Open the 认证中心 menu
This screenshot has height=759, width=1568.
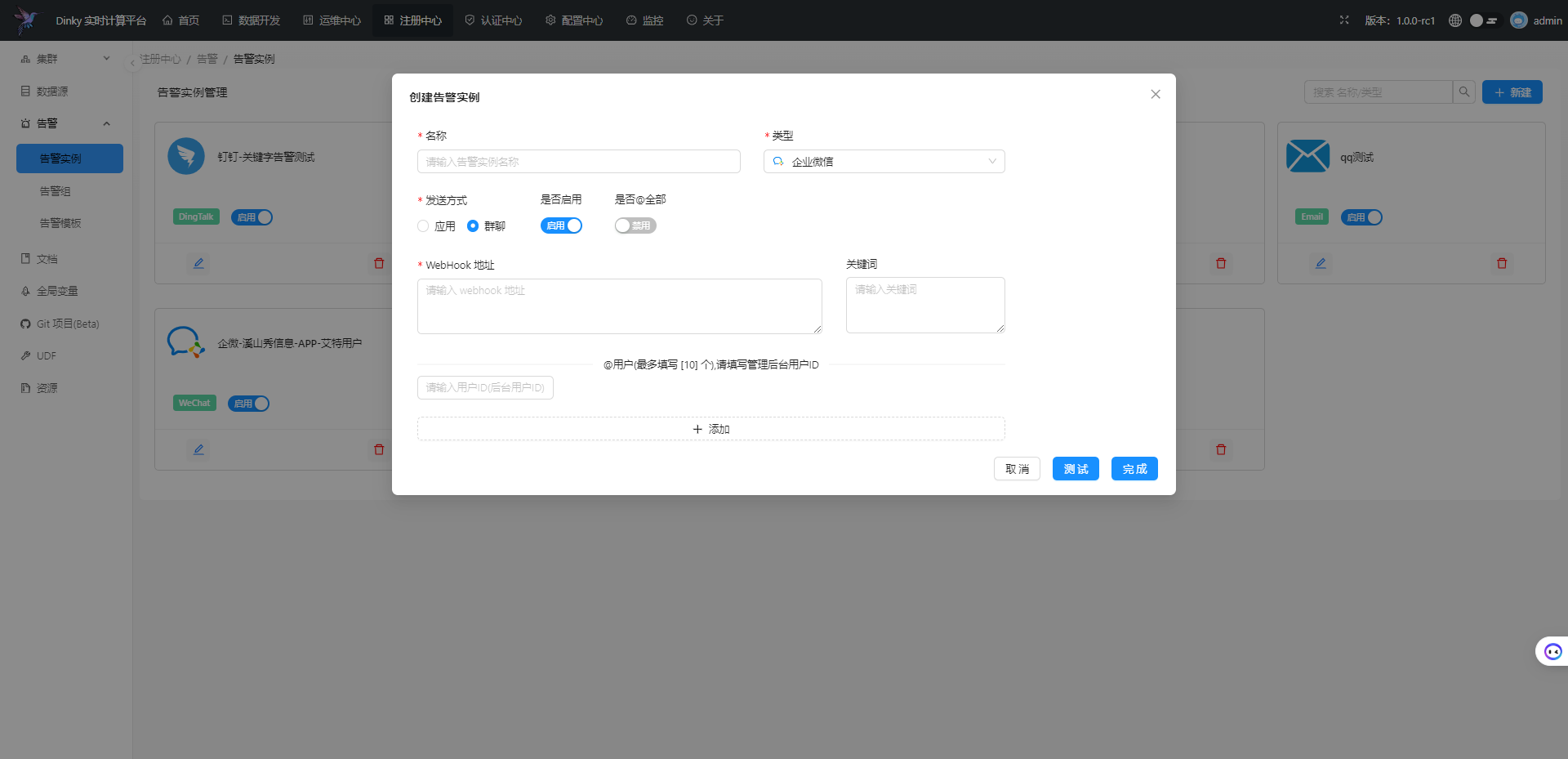click(x=493, y=20)
